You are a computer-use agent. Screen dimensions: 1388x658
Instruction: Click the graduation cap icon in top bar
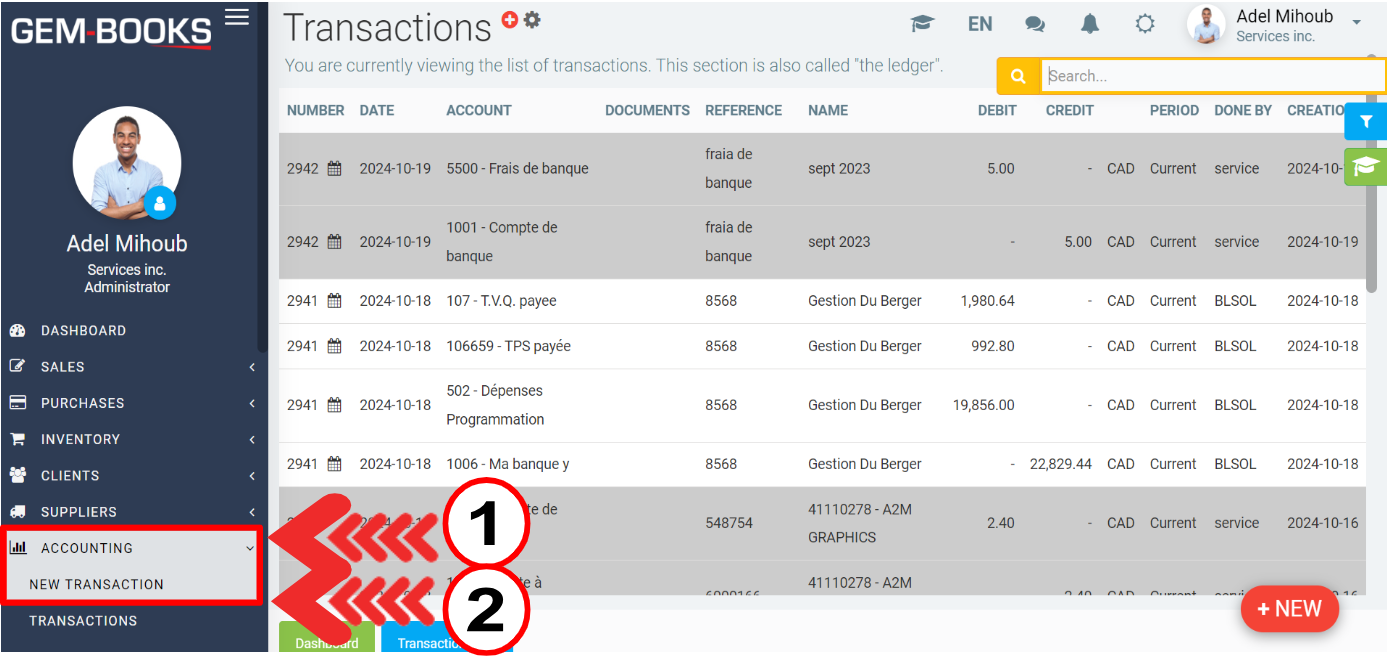[x=921, y=24]
